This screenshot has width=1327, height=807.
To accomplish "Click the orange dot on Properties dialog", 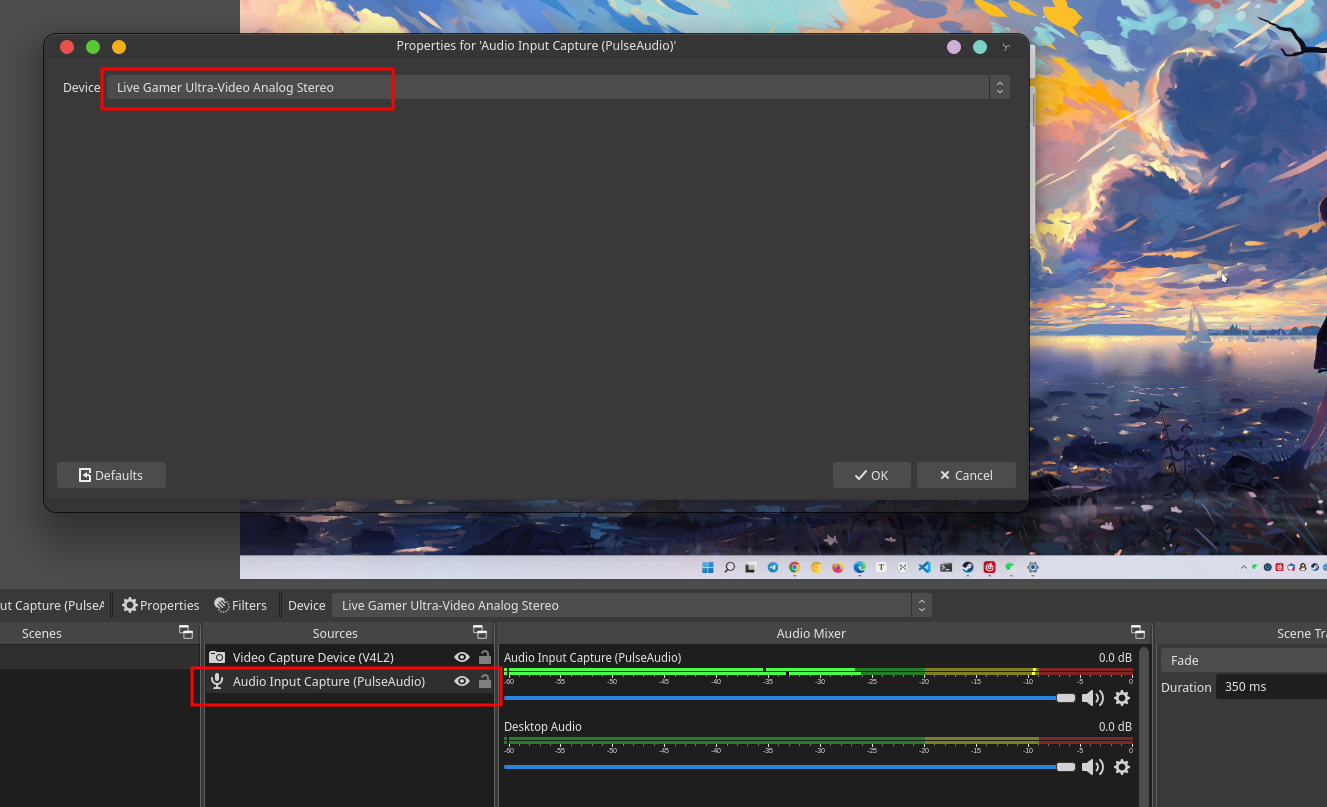I will coord(119,47).
